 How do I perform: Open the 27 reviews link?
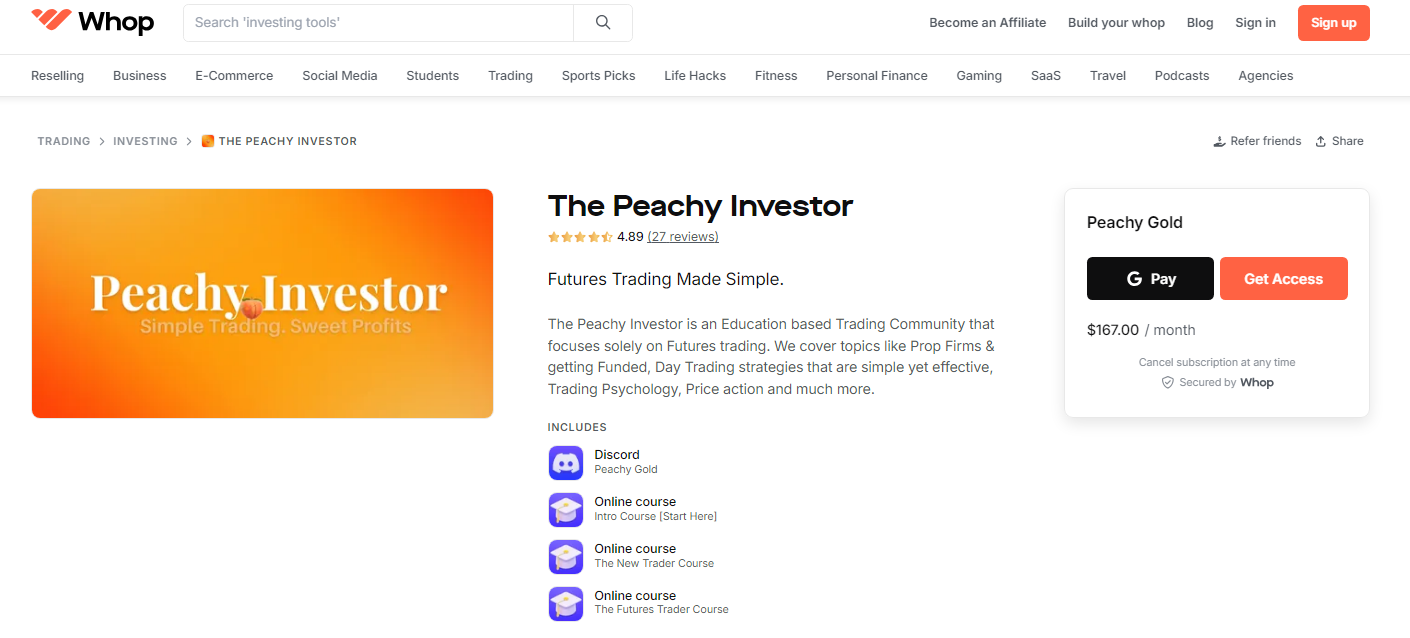pos(682,236)
